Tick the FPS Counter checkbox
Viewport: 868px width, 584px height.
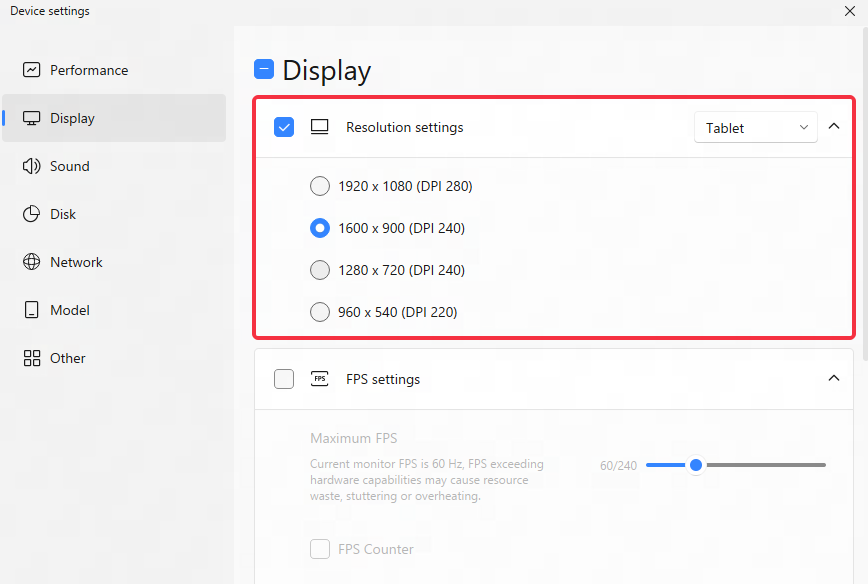click(x=320, y=549)
